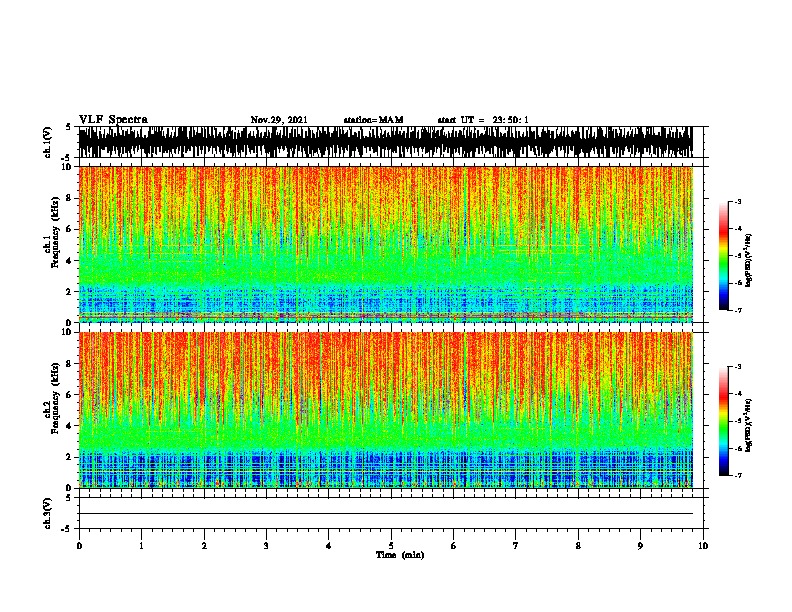Click the "station=MAM" header label

(x=373, y=120)
